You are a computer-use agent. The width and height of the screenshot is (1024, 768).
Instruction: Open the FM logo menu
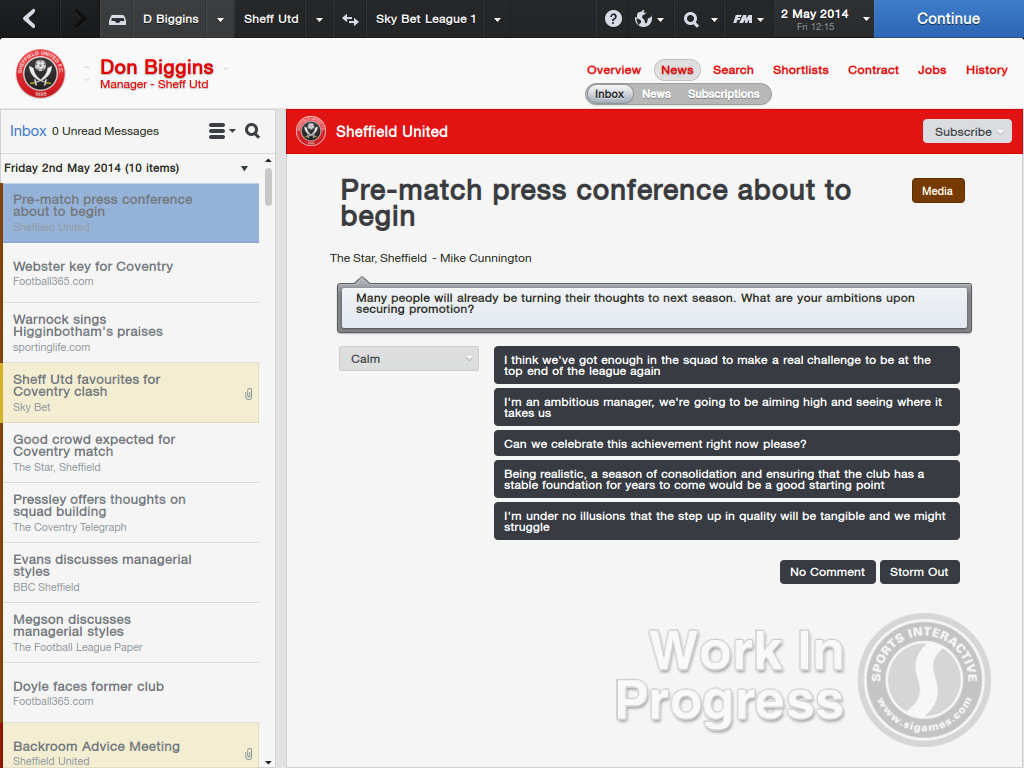tap(742, 19)
